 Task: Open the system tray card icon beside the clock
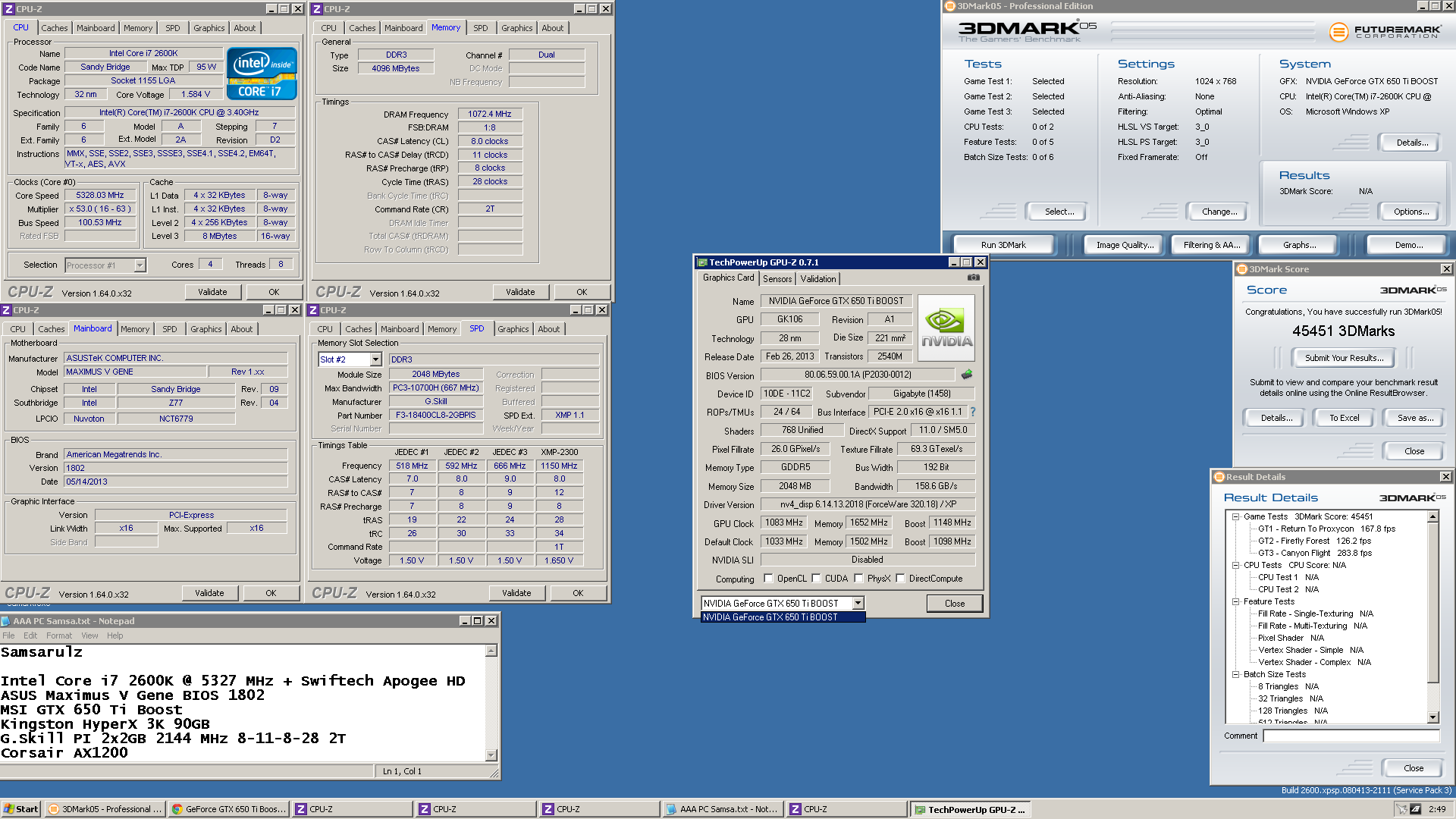tap(1415, 809)
